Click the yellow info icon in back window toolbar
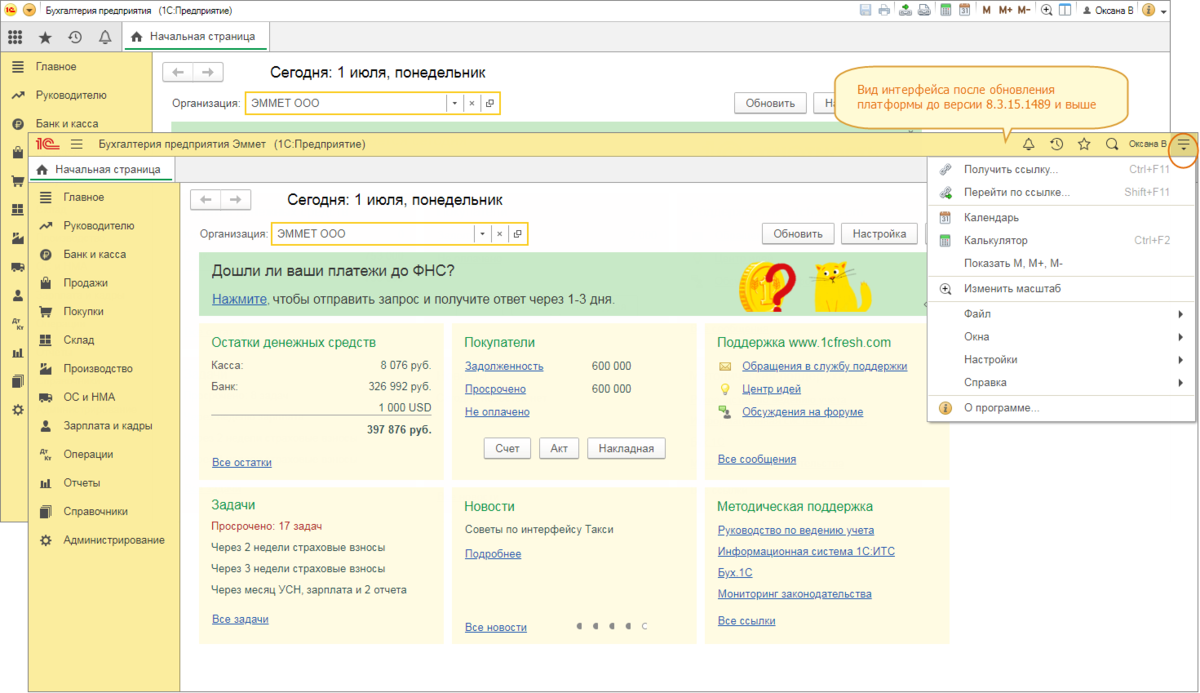The height and width of the screenshot is (693, 1200). point(1148,10)
